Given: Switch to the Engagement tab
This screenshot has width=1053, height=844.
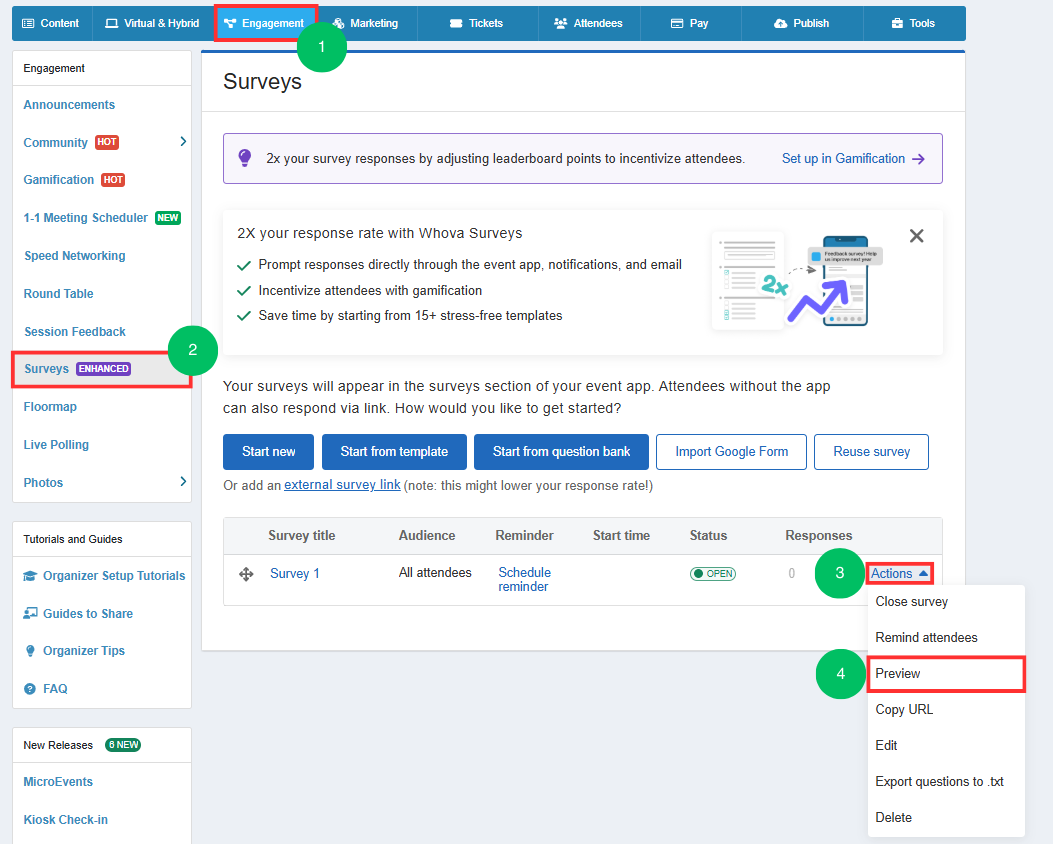Looking at the screenshot, I should point(265,24).
